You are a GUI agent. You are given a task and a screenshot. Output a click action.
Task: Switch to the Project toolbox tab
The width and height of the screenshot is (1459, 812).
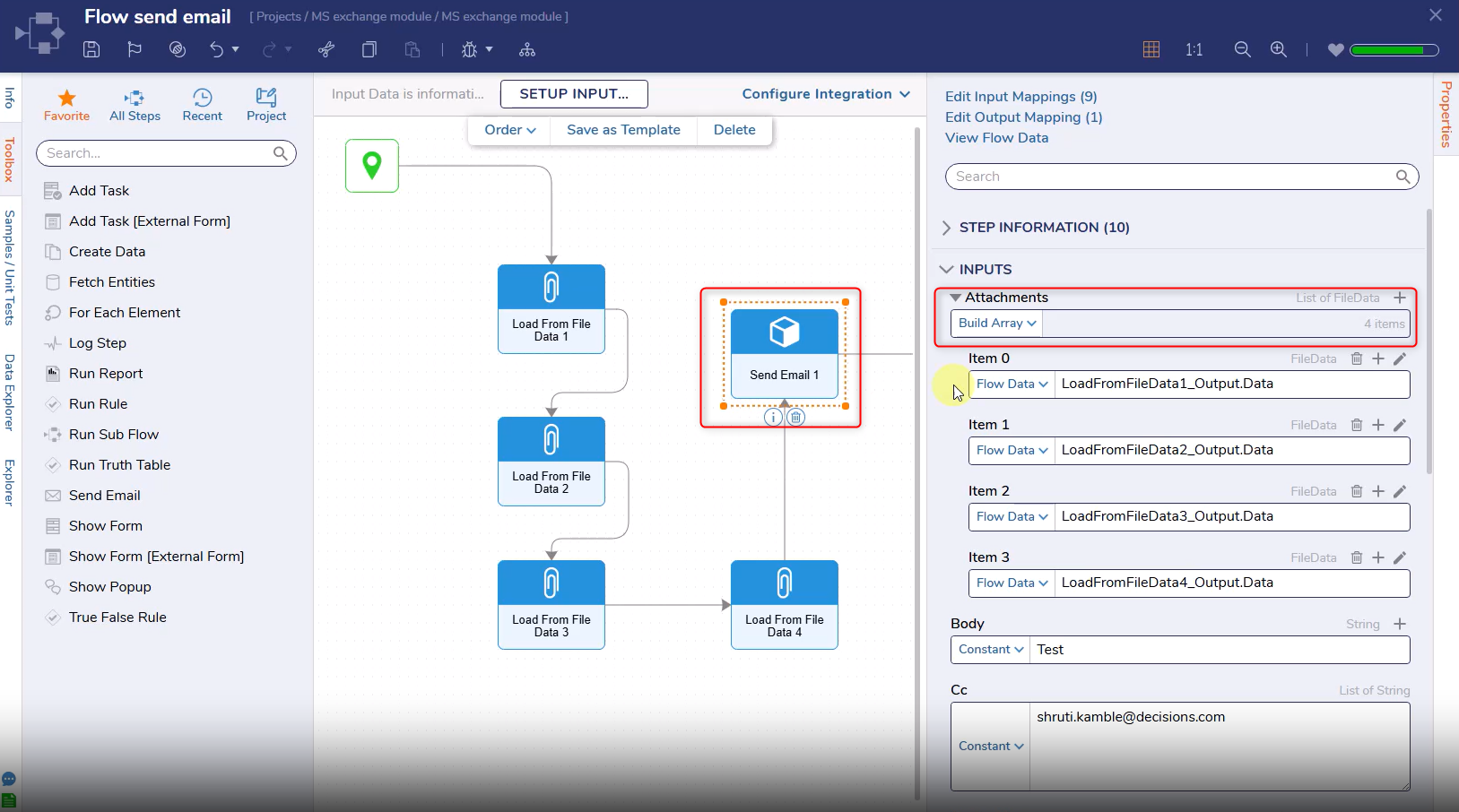click(x=266, y=105)
